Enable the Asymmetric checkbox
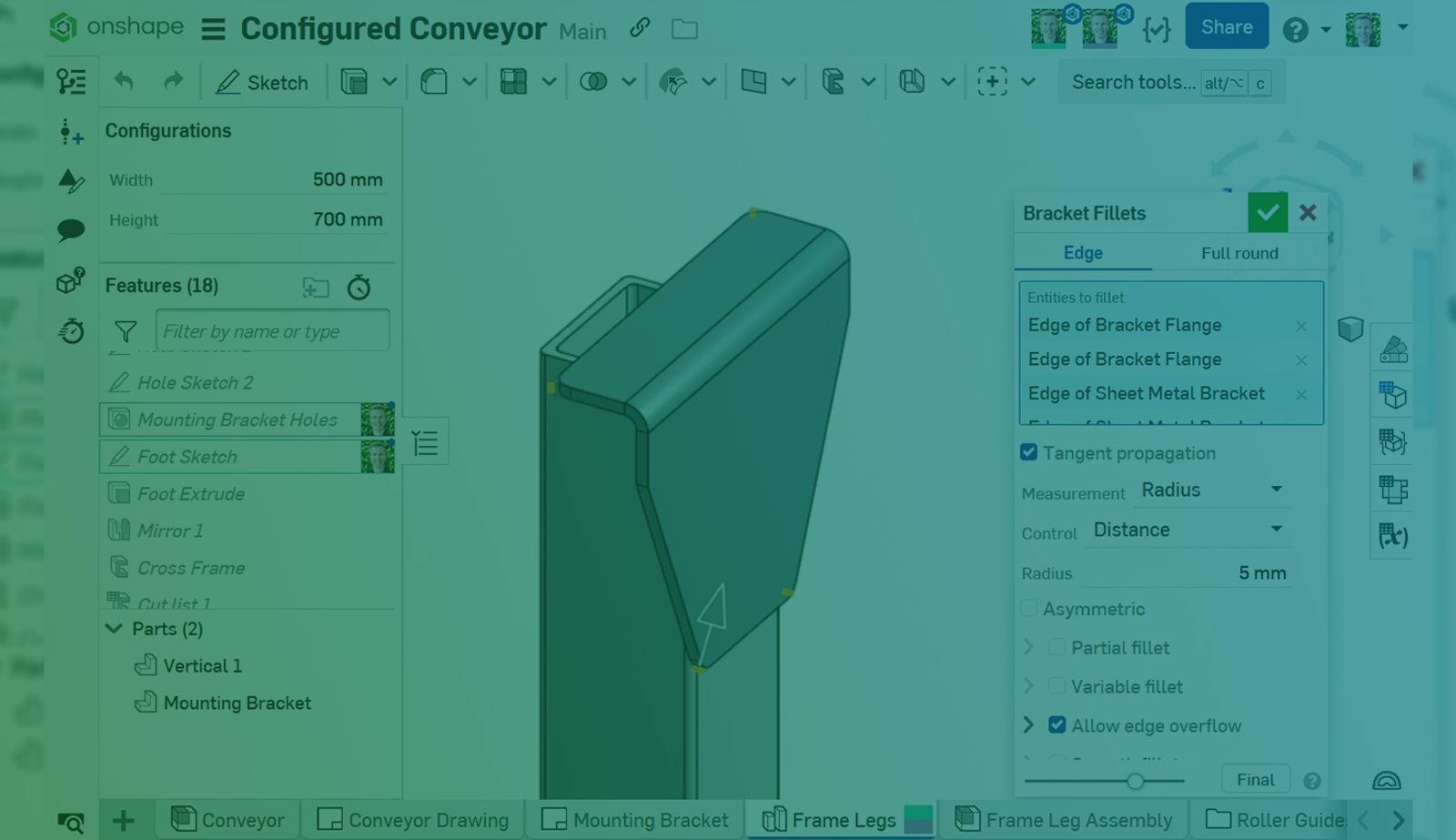This screenshot has width=1456, height=840. (1029, 608)
